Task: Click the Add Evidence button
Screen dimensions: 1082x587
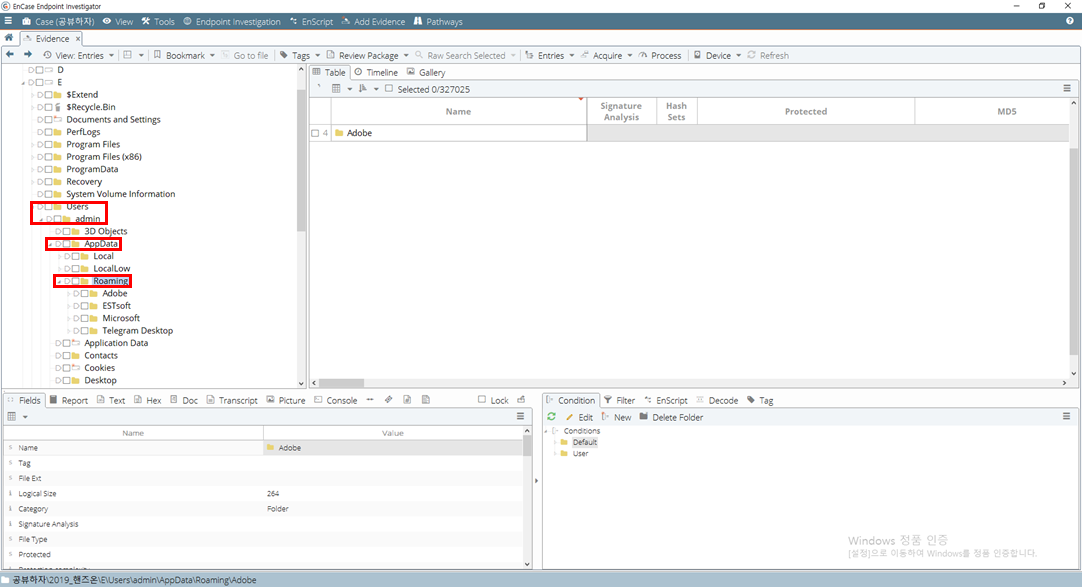Action: point(373,21)
